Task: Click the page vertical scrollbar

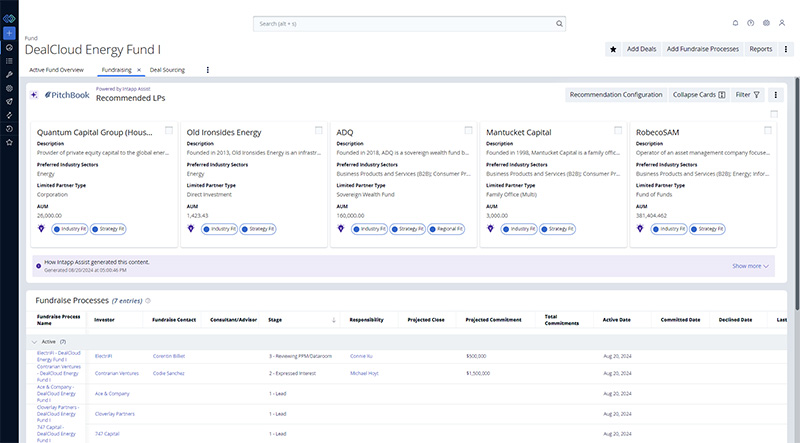Action: point(797,194)
